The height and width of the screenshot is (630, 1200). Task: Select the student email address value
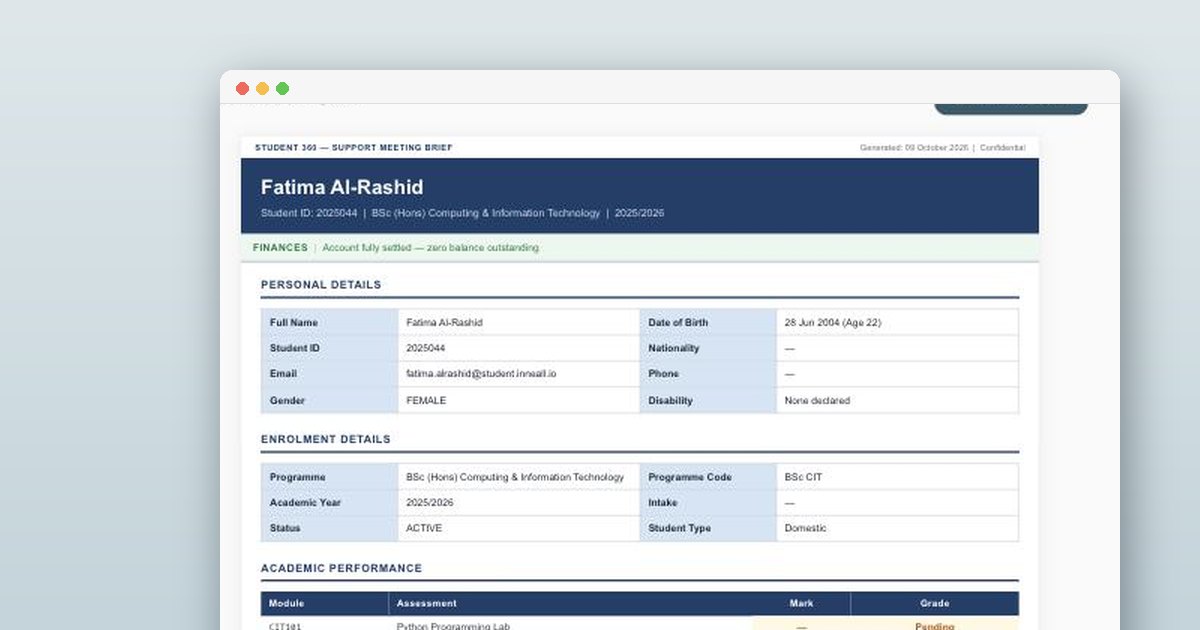[481, 374]
